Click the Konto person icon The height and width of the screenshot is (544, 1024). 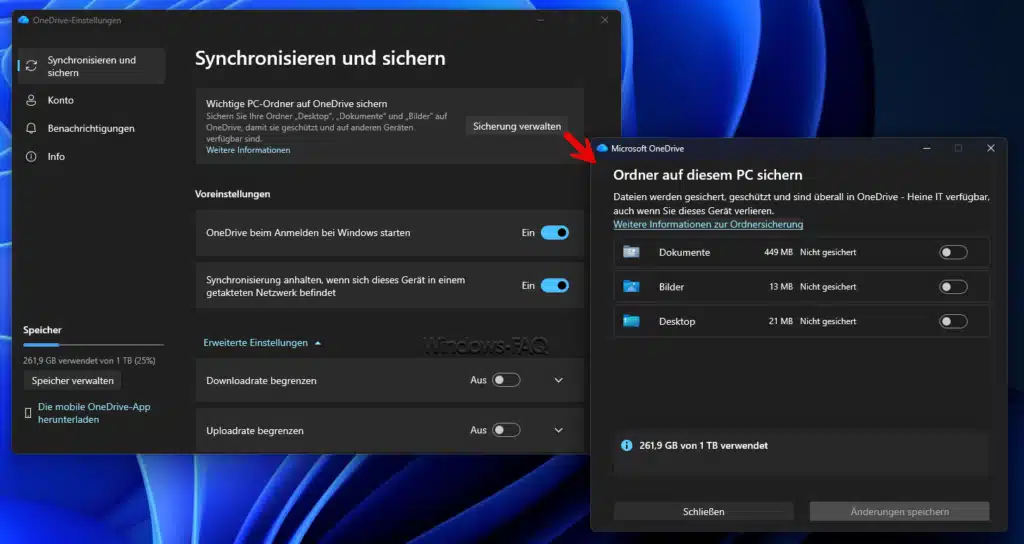tap(31, 100)
